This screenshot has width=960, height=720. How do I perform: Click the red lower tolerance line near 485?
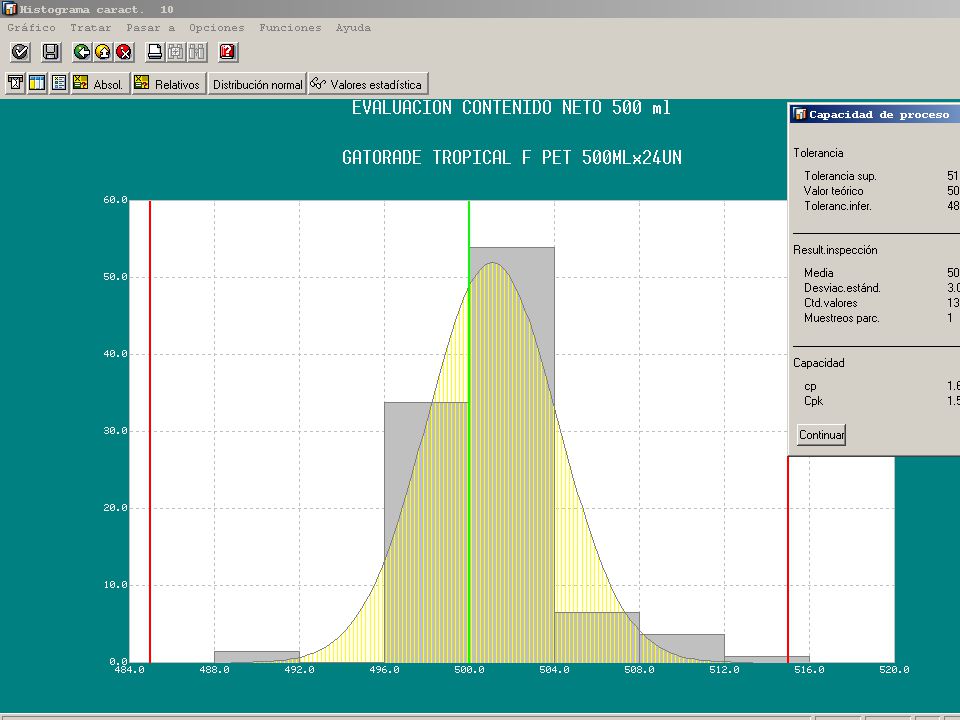pos(150,431)
